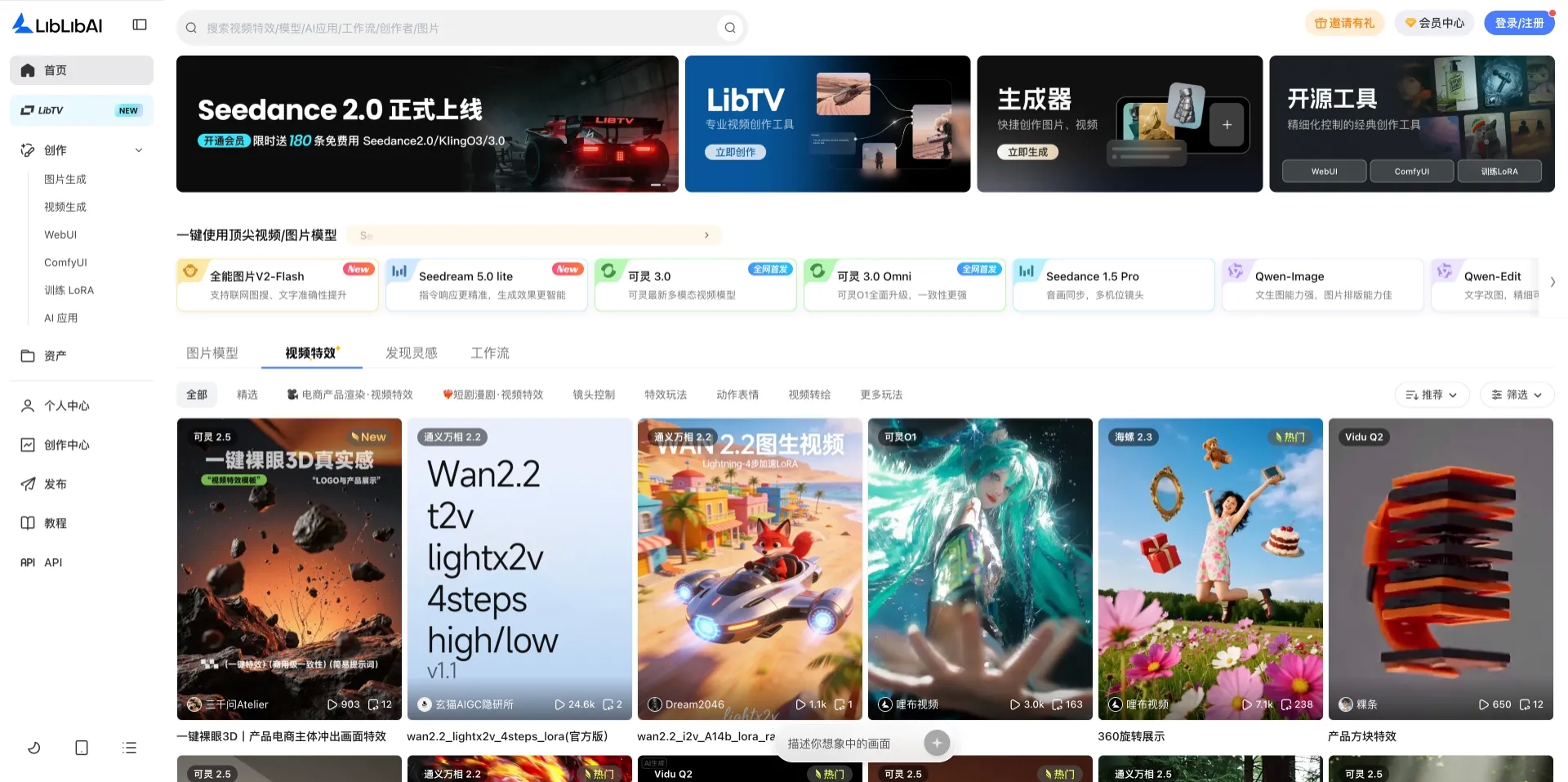Filter by 视频转绘

(x=809, y=395)
